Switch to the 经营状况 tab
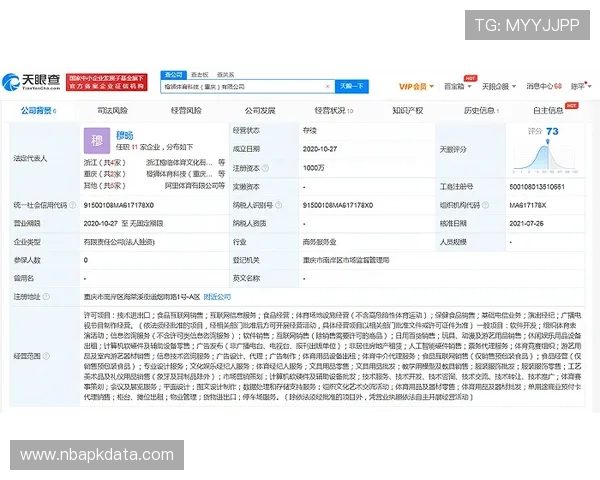 pyautogui.click(x=334, y=111)
